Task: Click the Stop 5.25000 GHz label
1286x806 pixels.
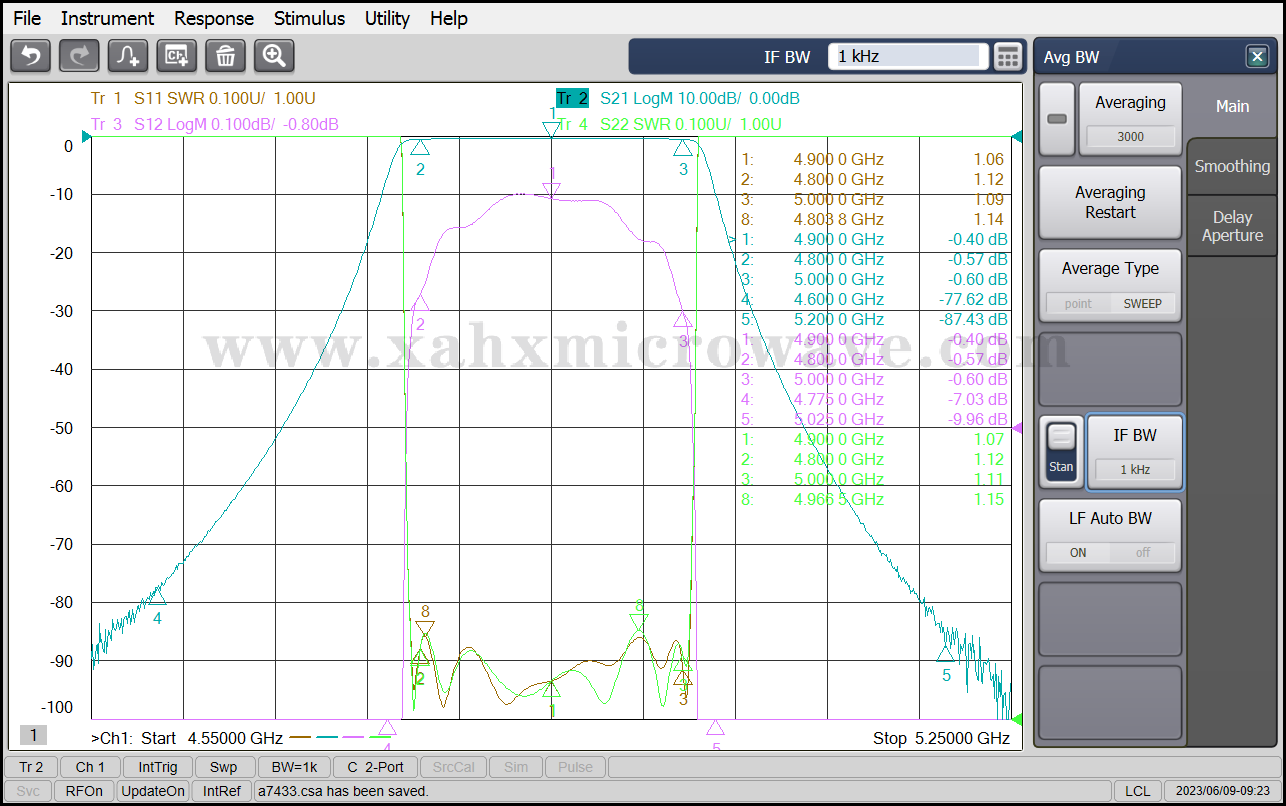Action: click(x=941, y=738)
